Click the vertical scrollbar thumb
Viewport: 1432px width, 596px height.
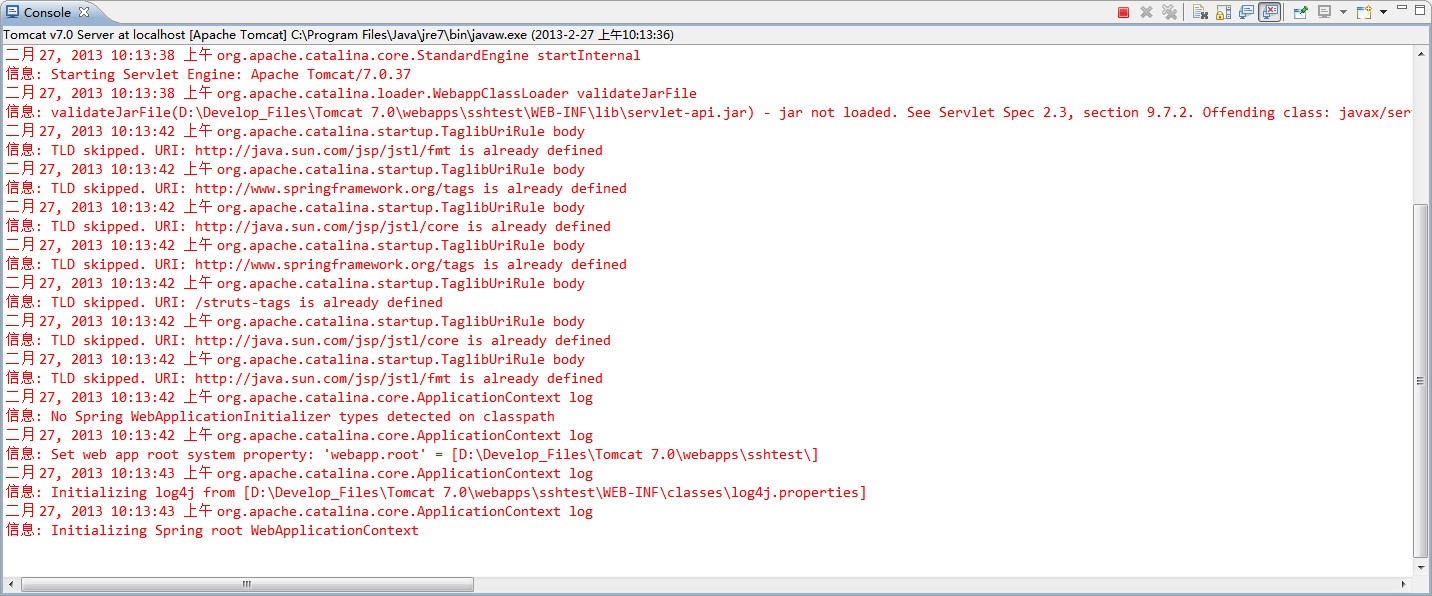1420,380
